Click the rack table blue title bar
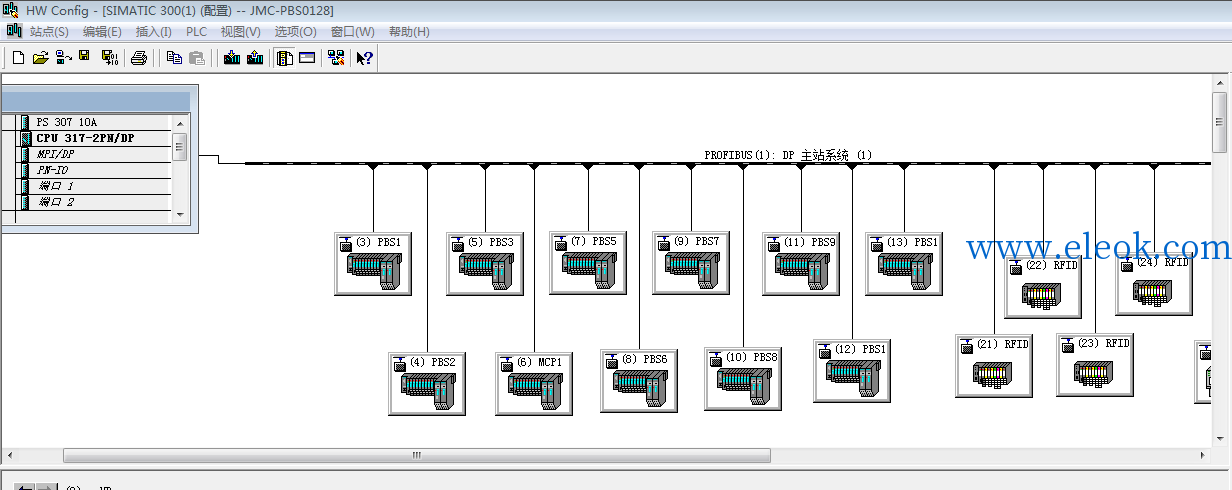Screen dimensions: 1232x490 tap(95, 102)
